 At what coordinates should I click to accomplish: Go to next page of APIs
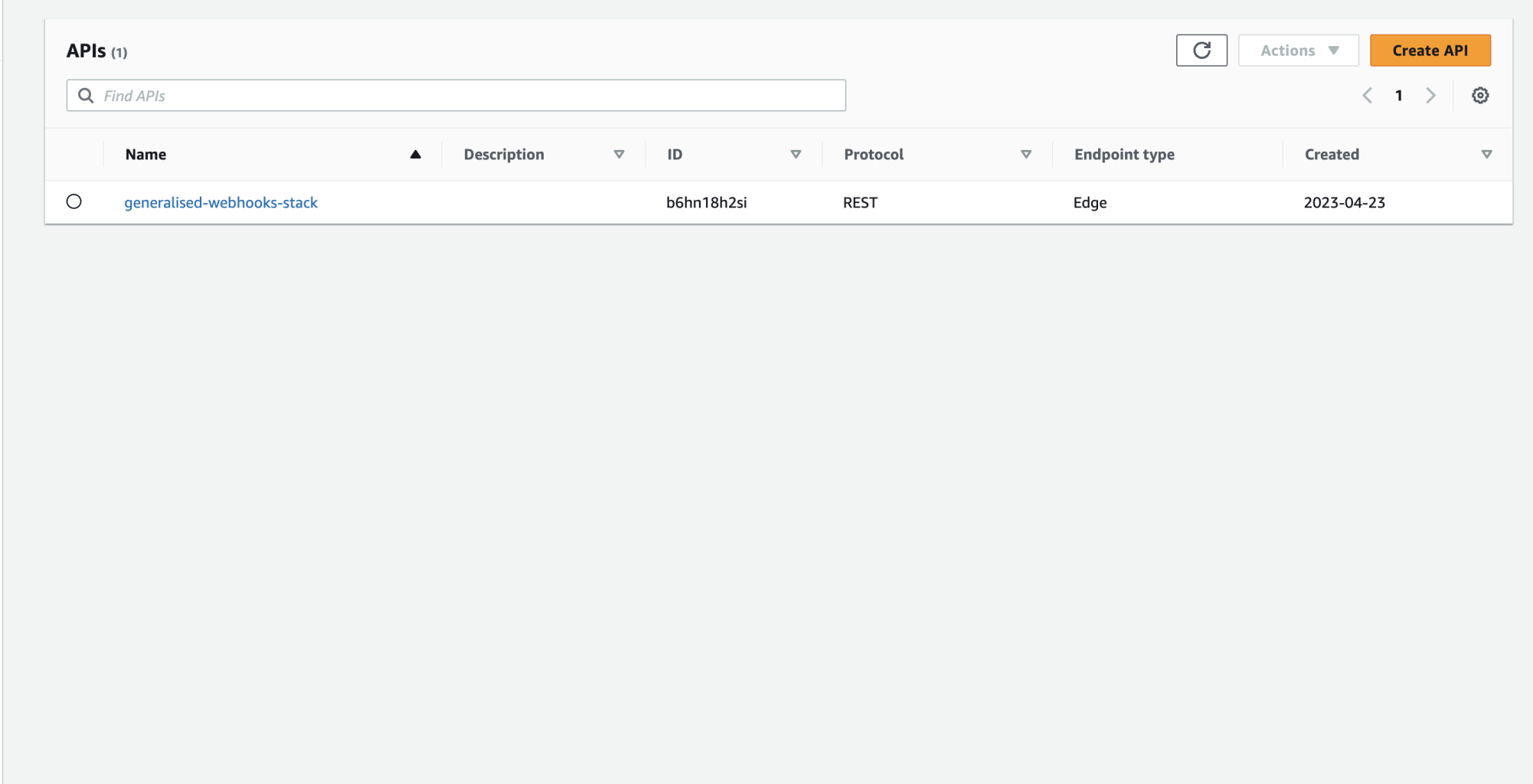[x=1430, y=96]
